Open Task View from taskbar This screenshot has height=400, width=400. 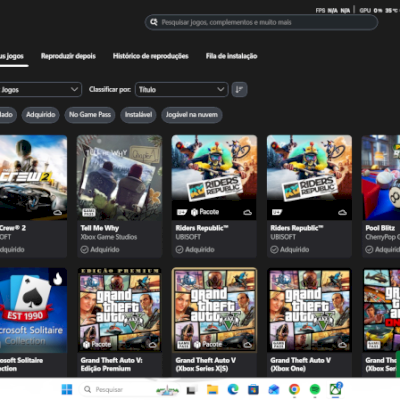(191, 390)
